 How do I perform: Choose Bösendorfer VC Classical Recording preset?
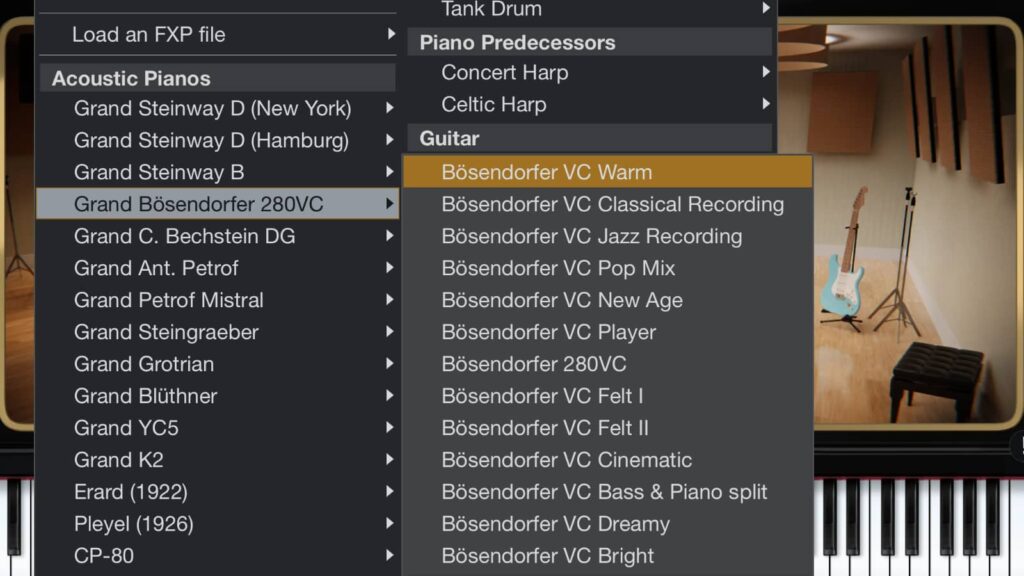612,204
